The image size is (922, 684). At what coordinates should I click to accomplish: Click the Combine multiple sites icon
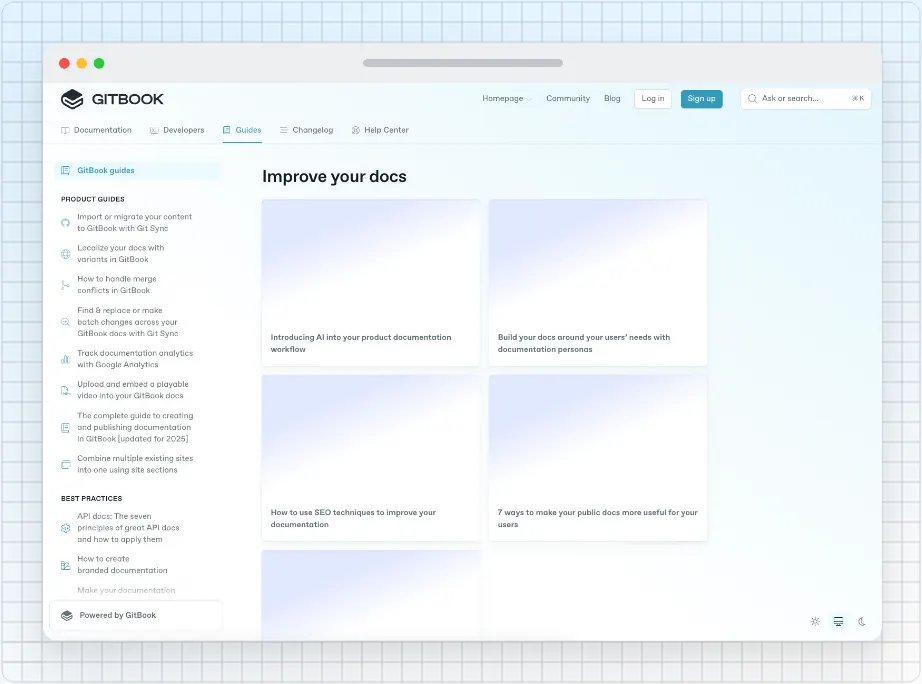click(x=65, y=465)
